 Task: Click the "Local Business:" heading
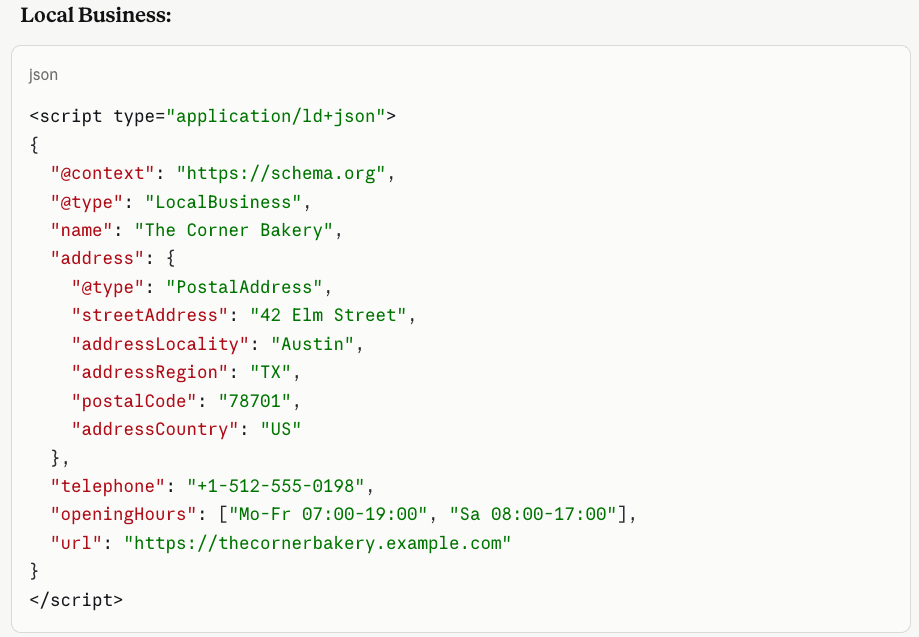[96, 15]
